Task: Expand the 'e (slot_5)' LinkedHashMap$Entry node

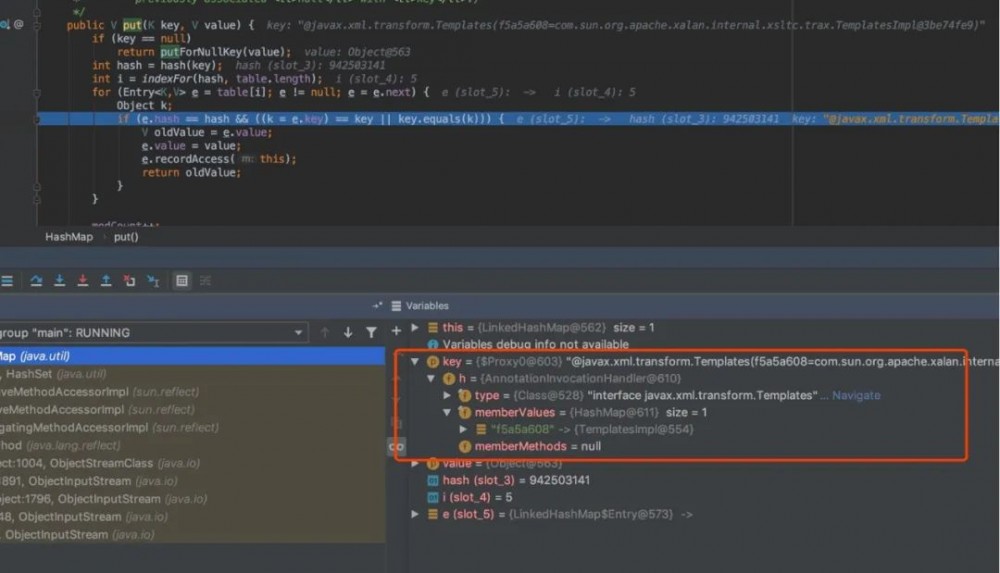Action: [415, 514]
